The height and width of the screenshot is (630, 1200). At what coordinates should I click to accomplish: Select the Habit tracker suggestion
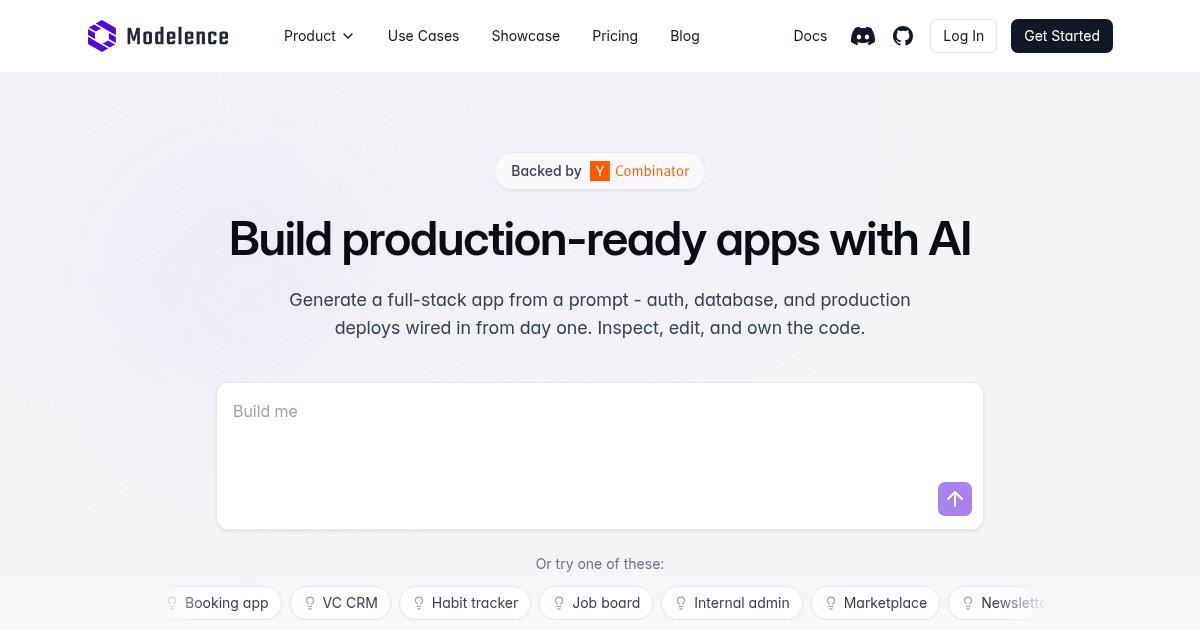click(465, 603)
